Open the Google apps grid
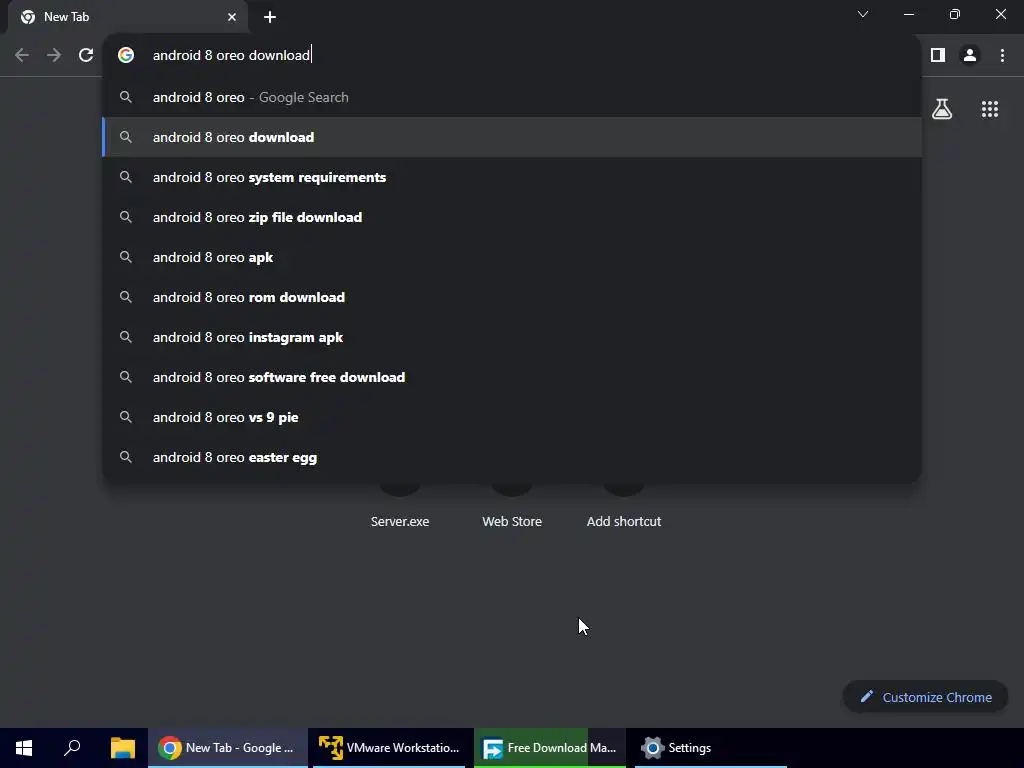This screenshot has width=1024, height=768. (x=989, y=109)
